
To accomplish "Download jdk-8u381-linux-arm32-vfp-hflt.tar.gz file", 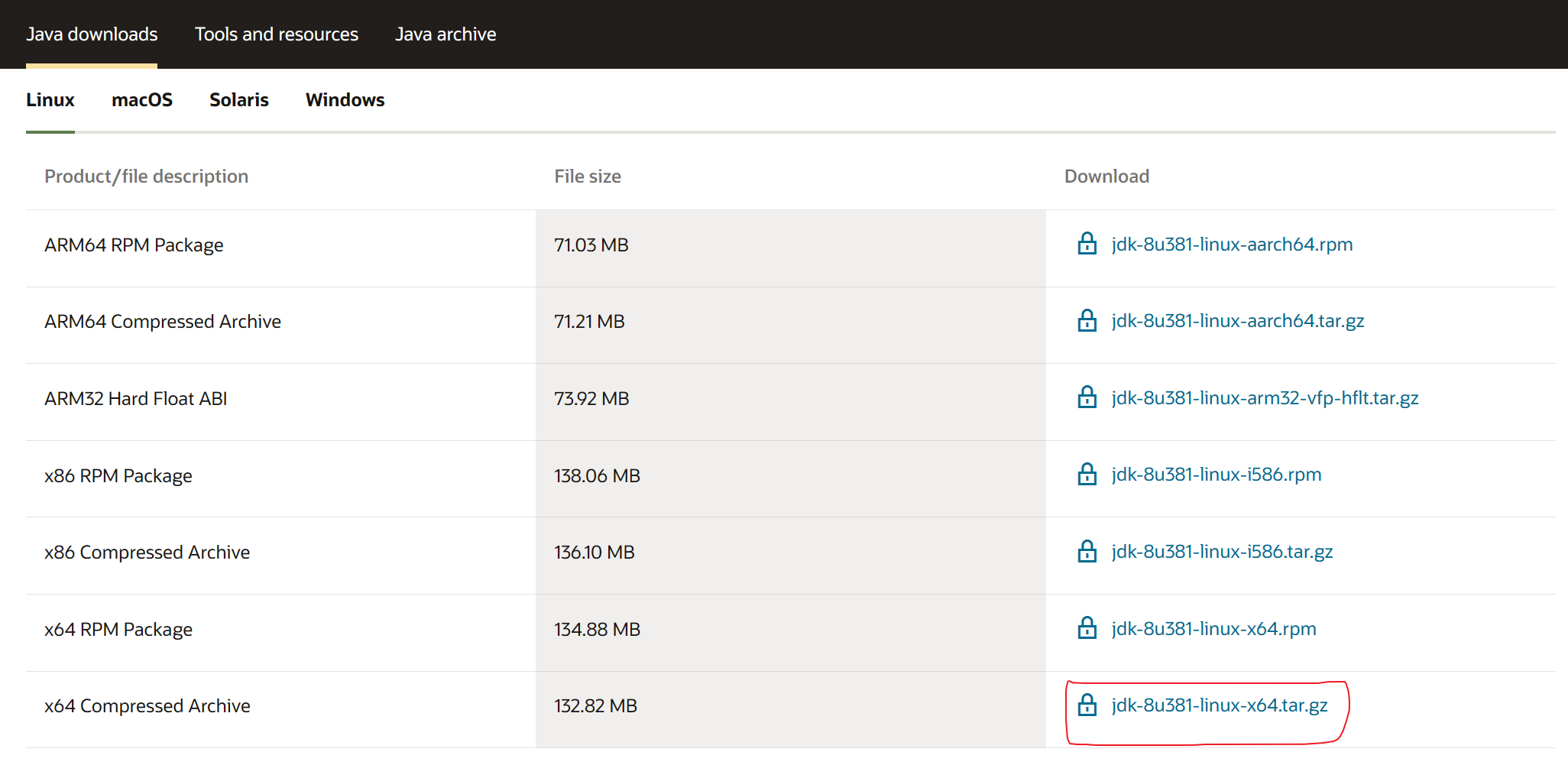I will point(1265,398).
